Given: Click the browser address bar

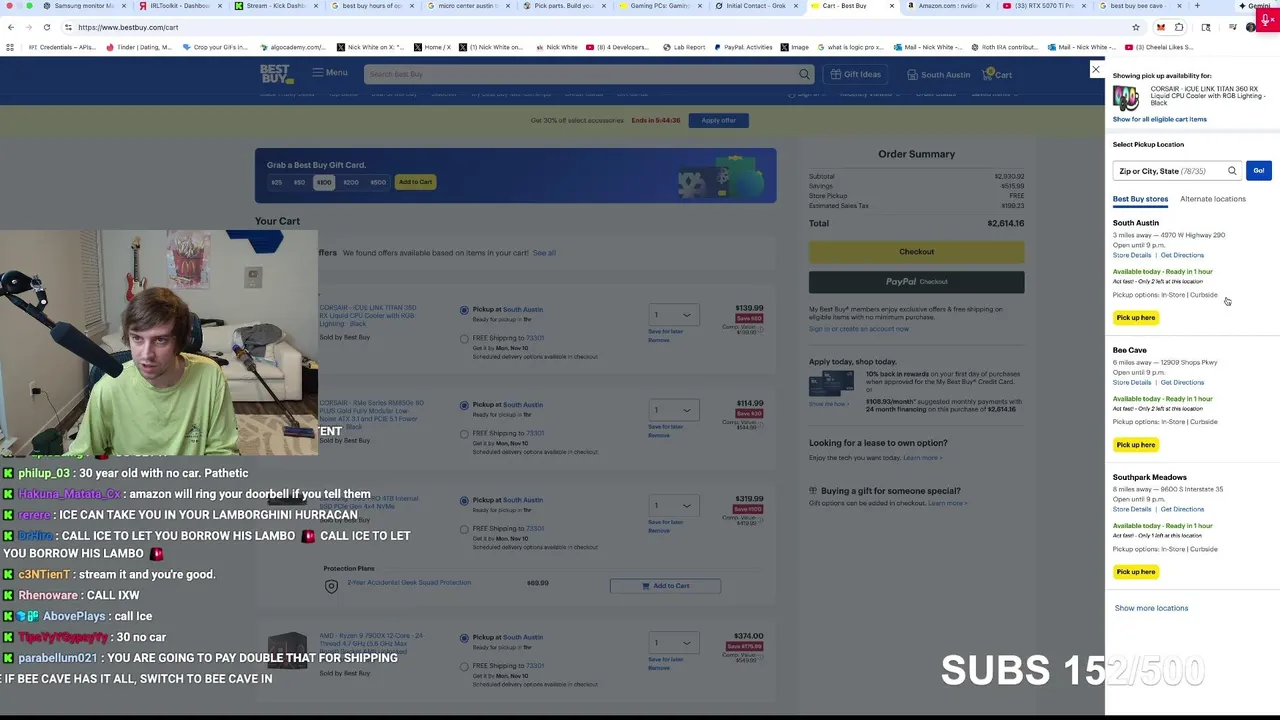Looking at the screenshot, I should (600, 27).
